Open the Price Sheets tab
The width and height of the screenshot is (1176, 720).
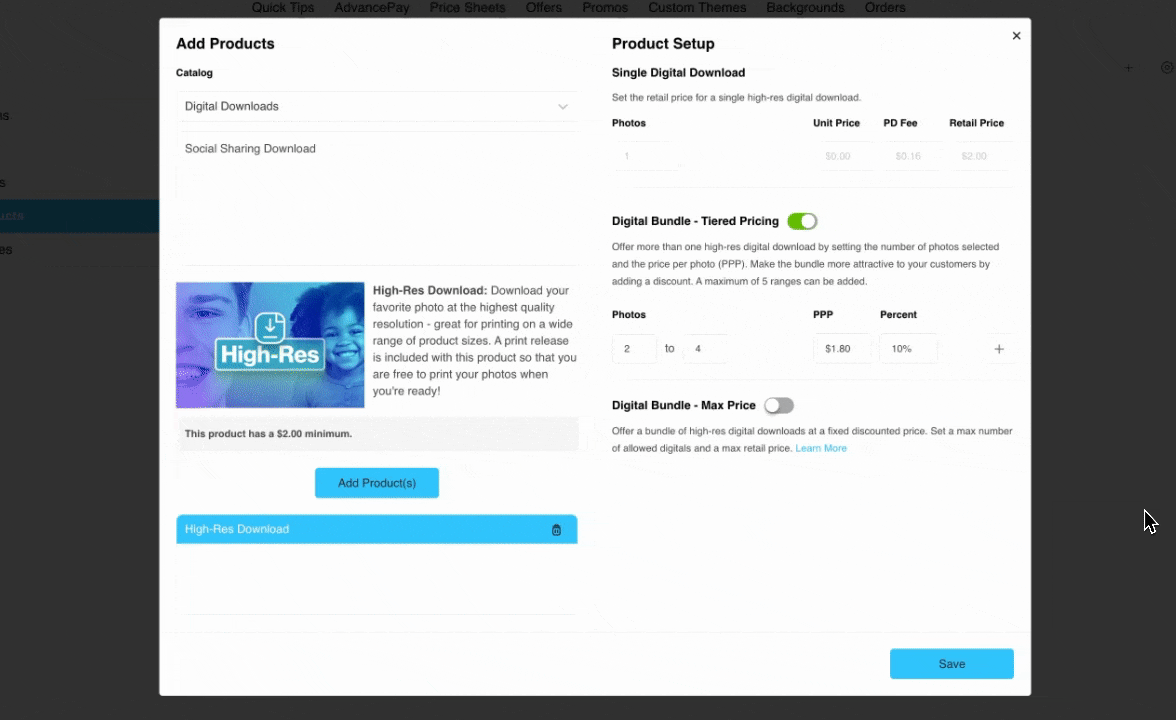tap(467, 8)
